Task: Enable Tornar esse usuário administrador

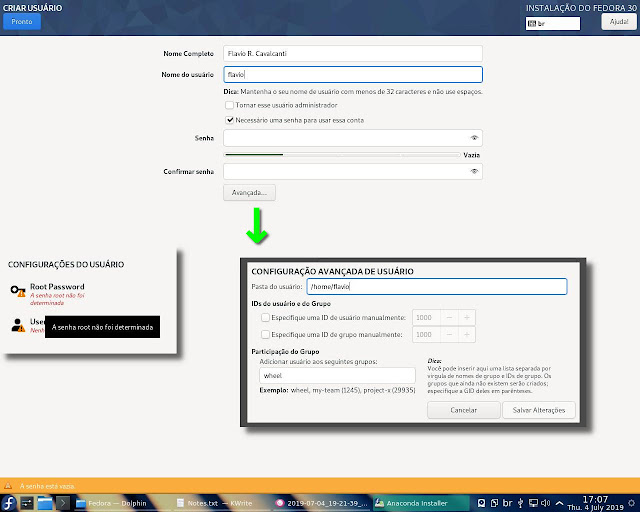Action: pyautogui.click(x=229, y=105)
